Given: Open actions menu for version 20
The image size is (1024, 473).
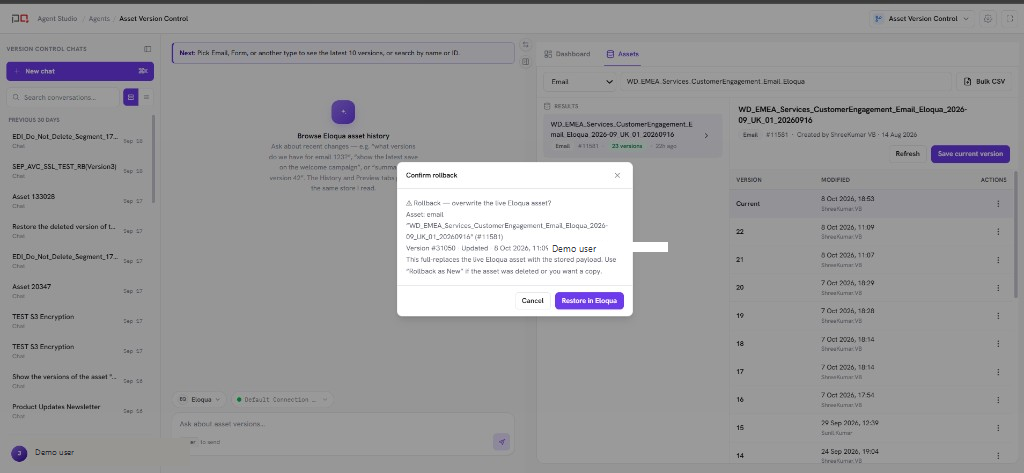Looking at the screenshot, I should click(998, 287).
